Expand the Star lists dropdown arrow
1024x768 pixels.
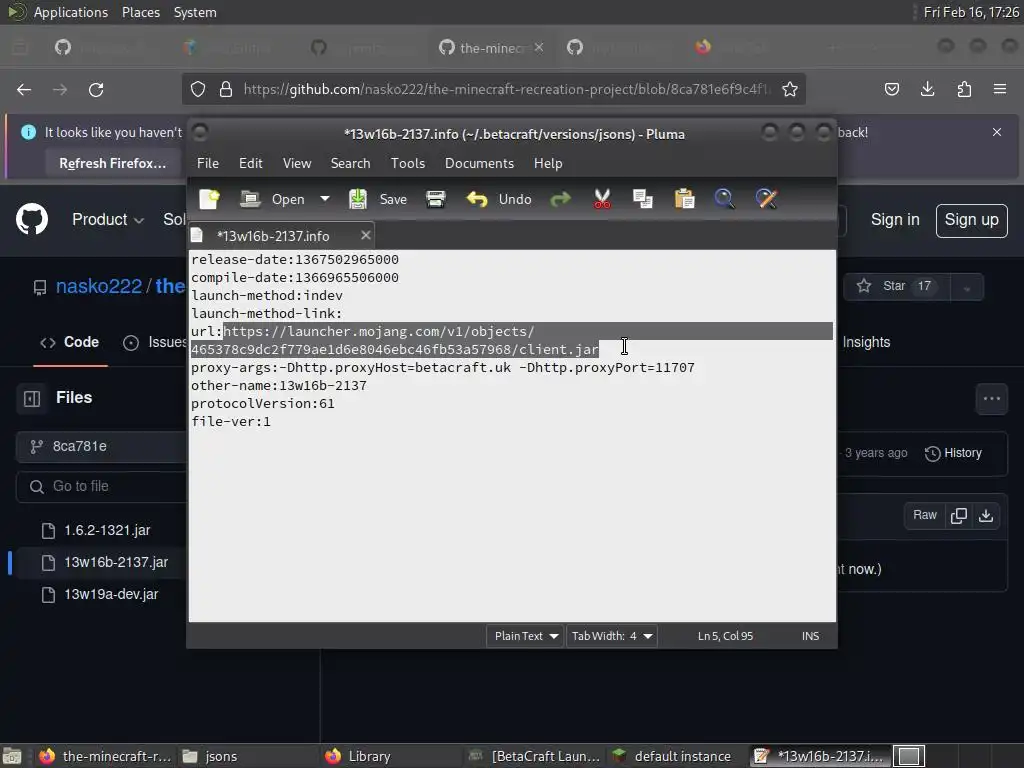tap(967, 287)
